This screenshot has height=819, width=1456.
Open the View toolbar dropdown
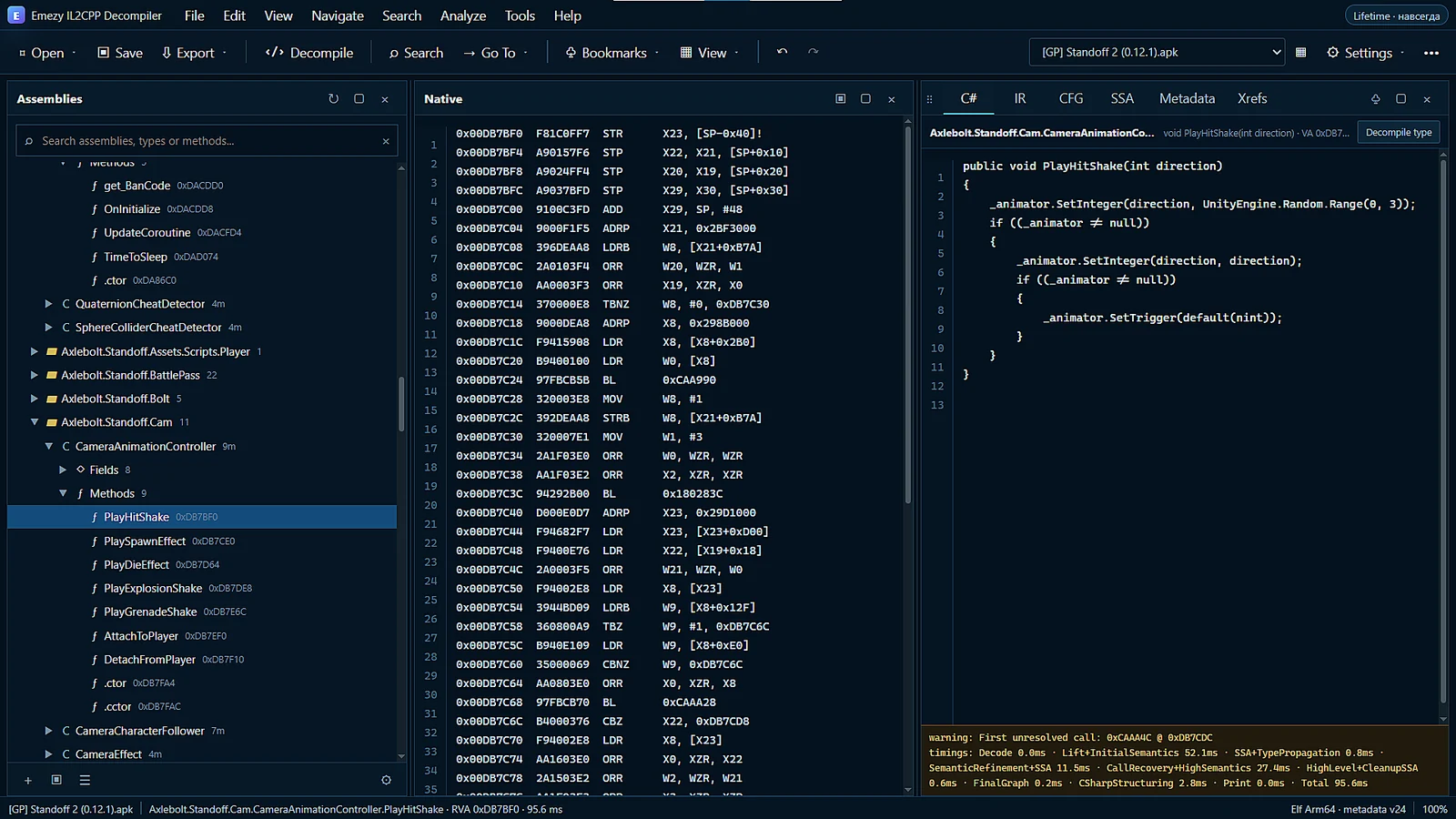[x=710, y=53]
